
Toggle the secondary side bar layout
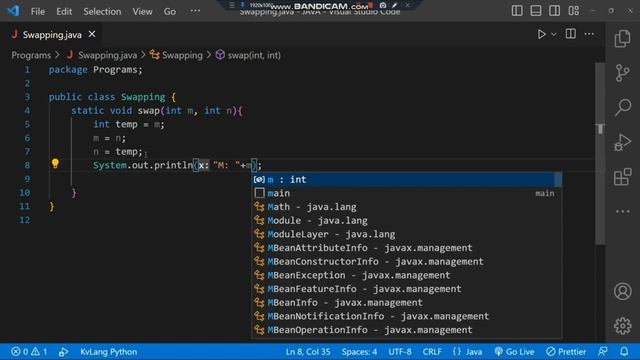[554, 11]
